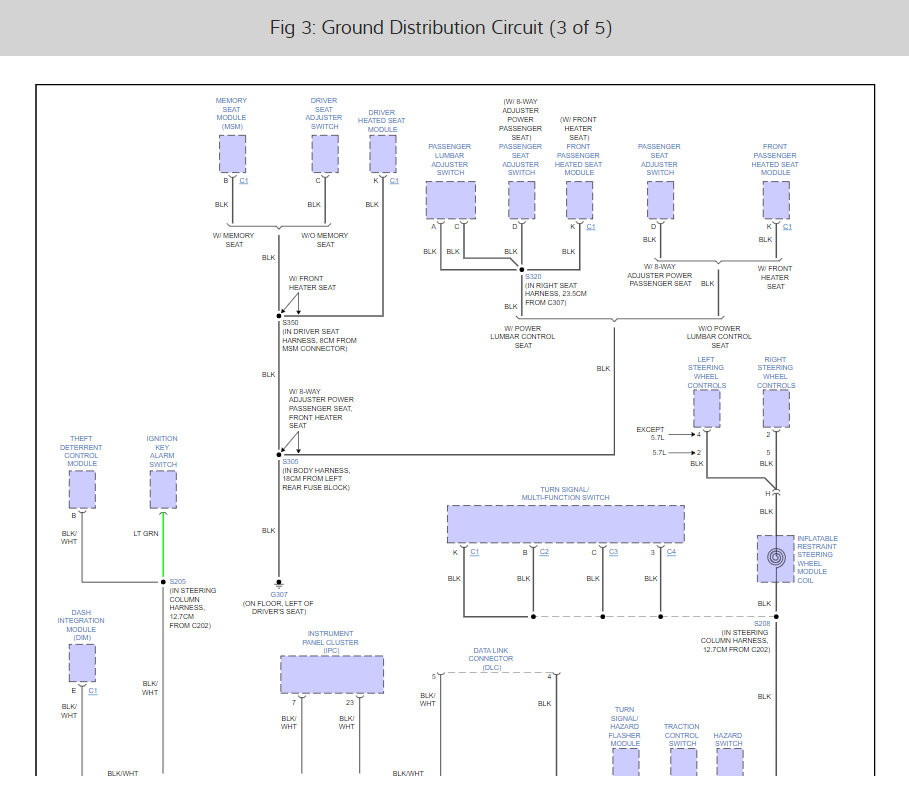909x804 pixels.
Task: Click the Turn Signal/Hazard Flasher Module box
Action: tap(626, 762)
